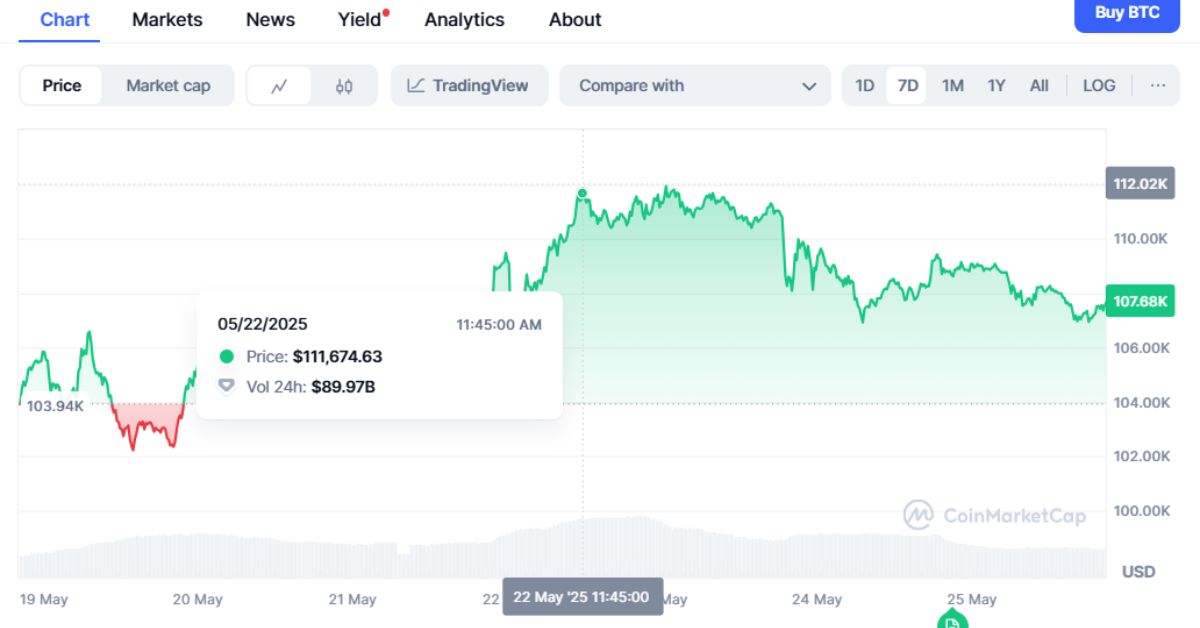Screen dimensions: 1200x628
Task: Select the 1M time range
Action: point(952,86)
